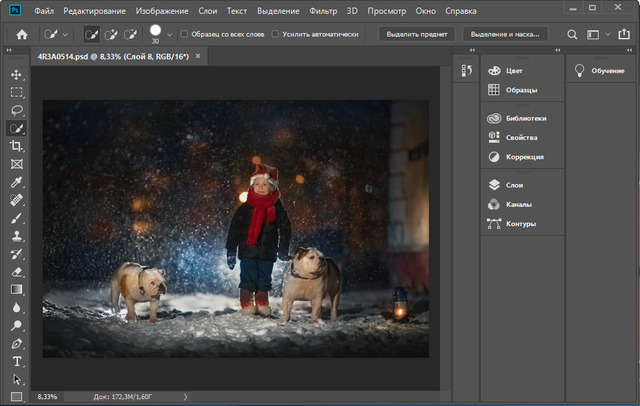Select the Lasso tool
This screenshot has height=406, width=640.
pos(17,110)
